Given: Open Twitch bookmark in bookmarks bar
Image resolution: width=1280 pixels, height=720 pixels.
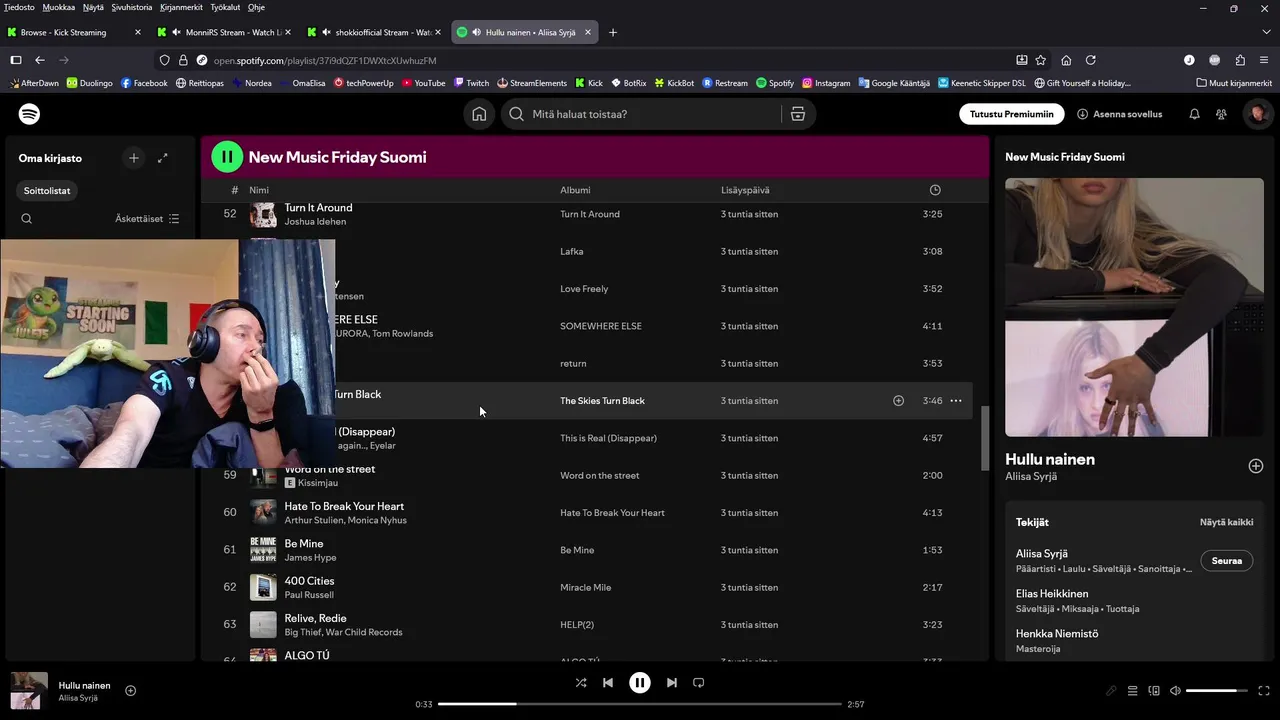Looking at the screenshot, I should pyautogui.click(x=470, y=83).
